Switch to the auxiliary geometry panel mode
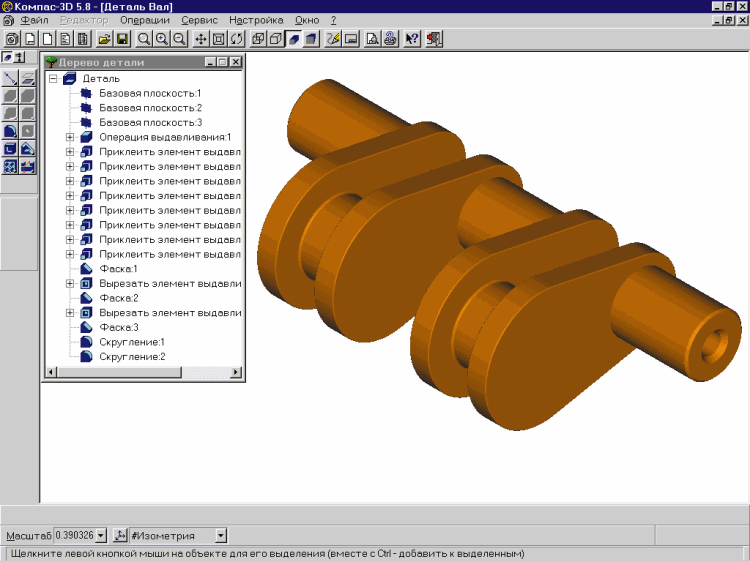Image resolution: width=750 pixels, height=562 pixels. pyautogui.click(x=20, y=57)
